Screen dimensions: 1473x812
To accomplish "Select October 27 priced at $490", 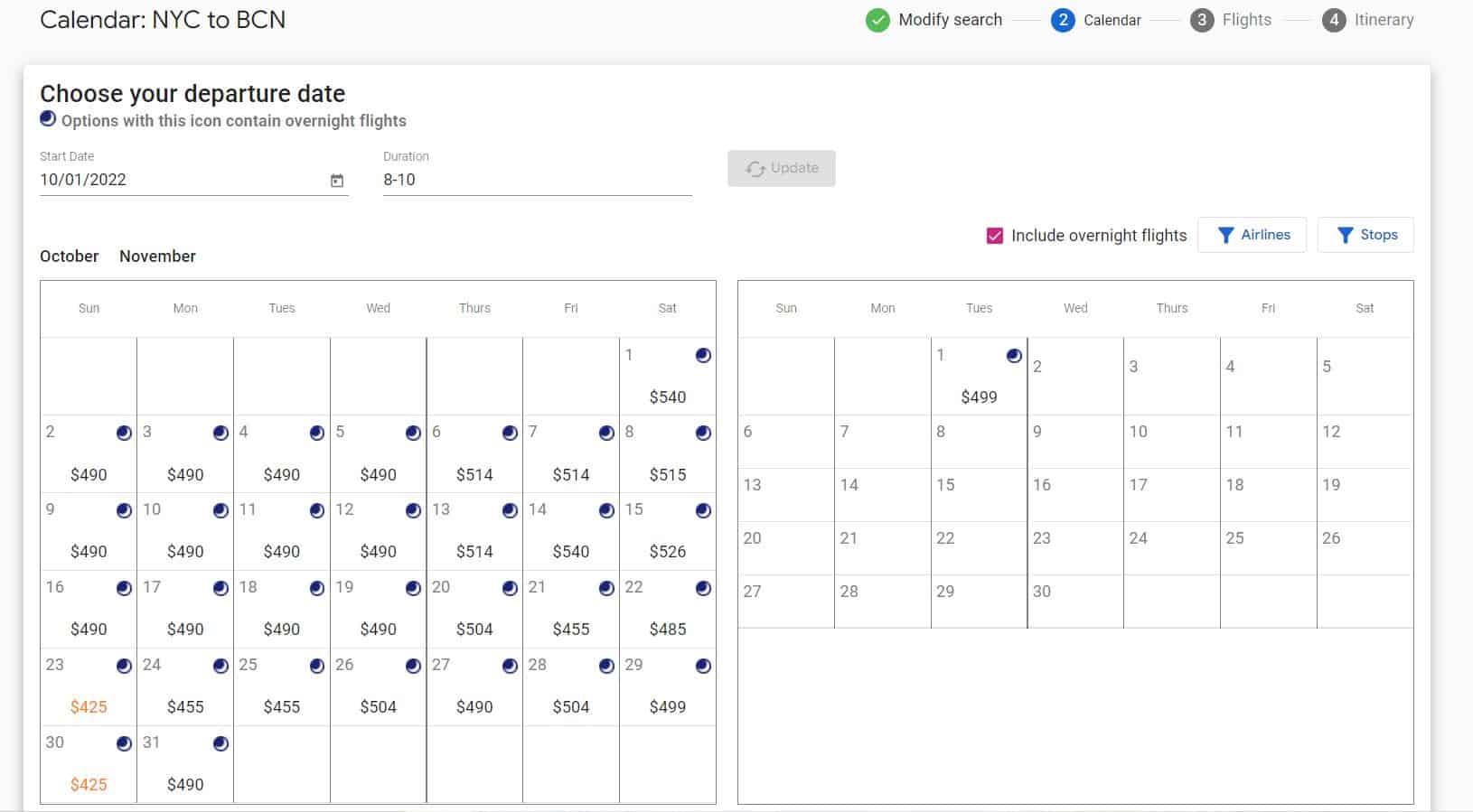I will tap(474, 687).
